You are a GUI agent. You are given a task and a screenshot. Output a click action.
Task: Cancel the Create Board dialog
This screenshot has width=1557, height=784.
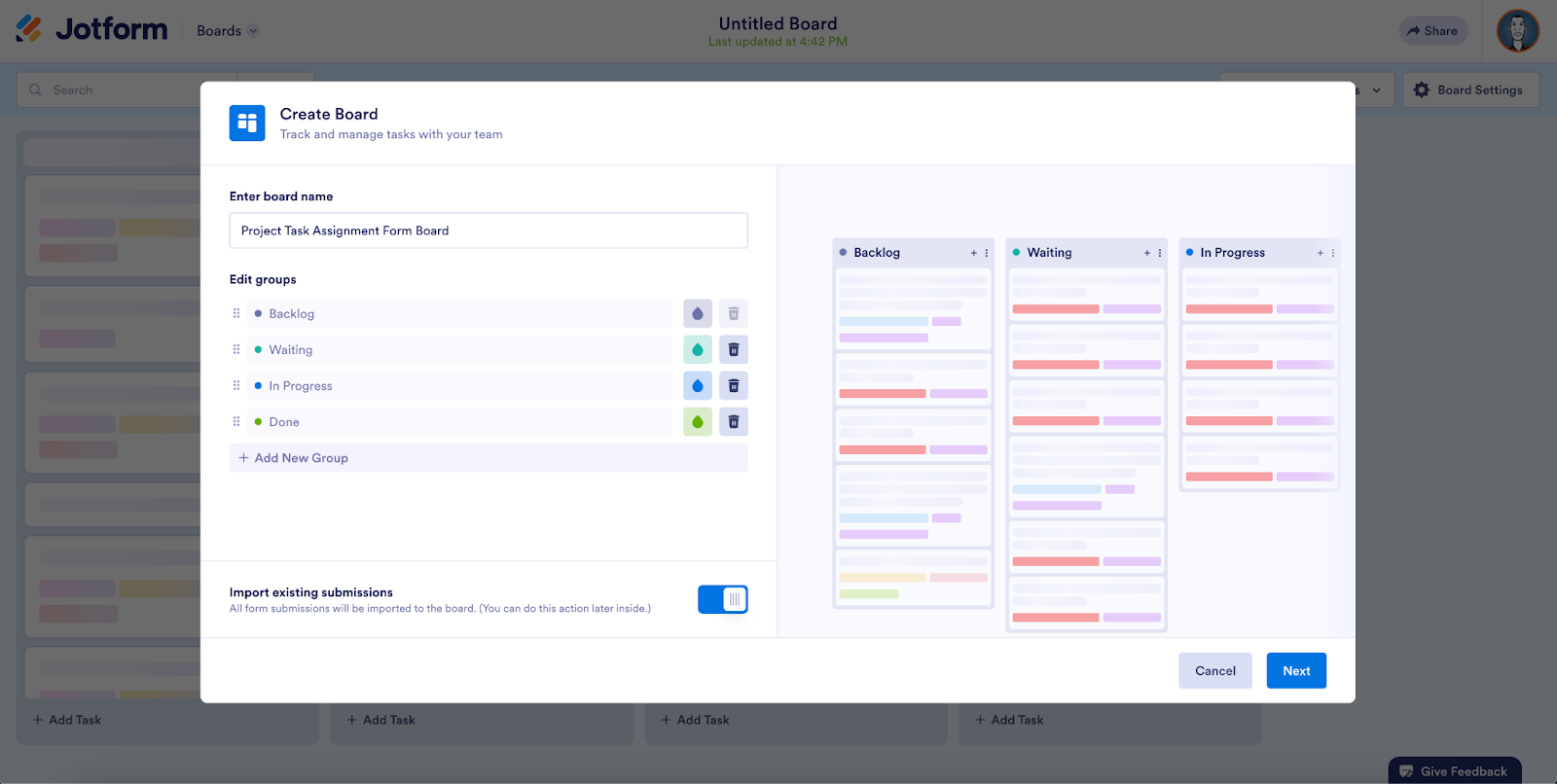pos(1214,671)
